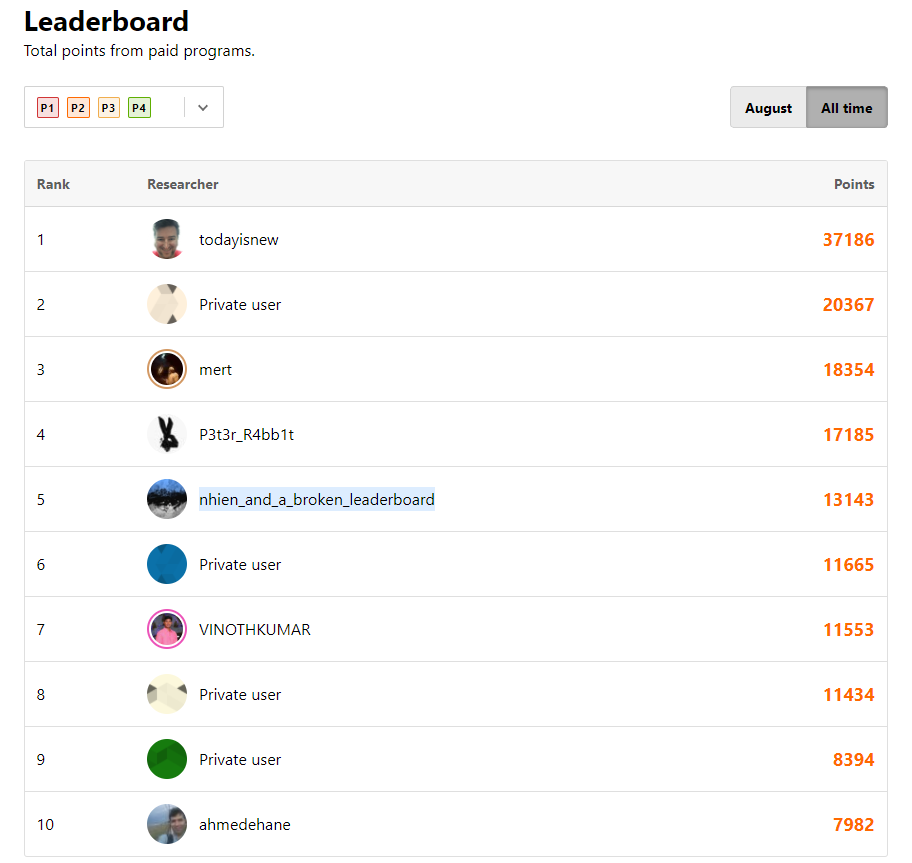
Task: Click mert's circular avatar image
Action: pos(167,369)
